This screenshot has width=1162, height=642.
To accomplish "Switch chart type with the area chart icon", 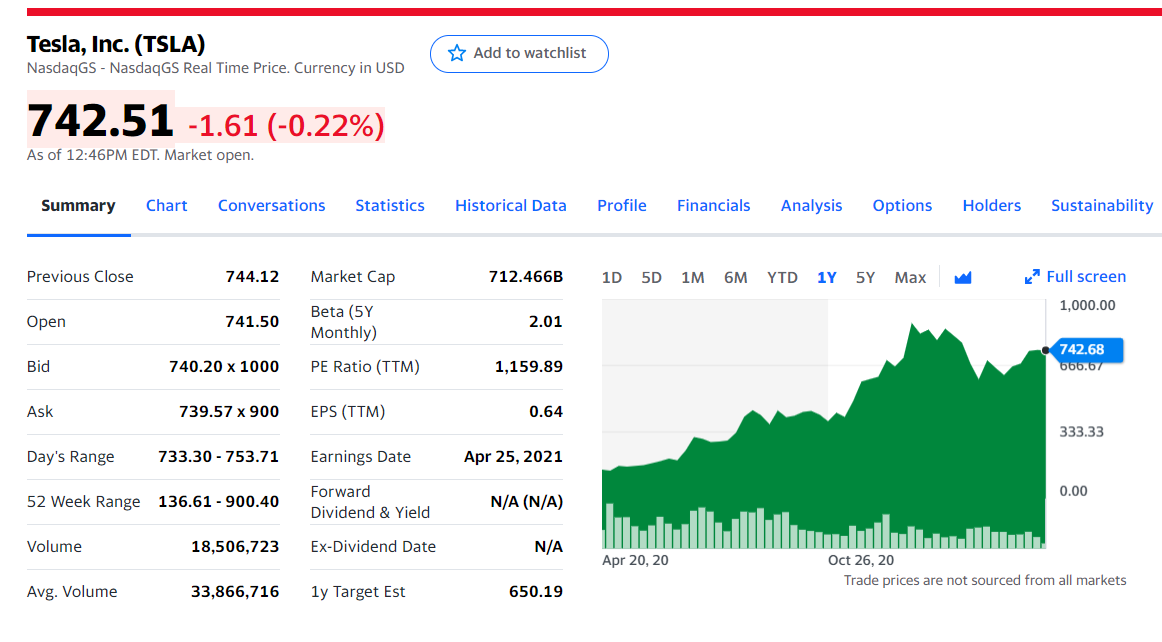I will click(963, 277).
